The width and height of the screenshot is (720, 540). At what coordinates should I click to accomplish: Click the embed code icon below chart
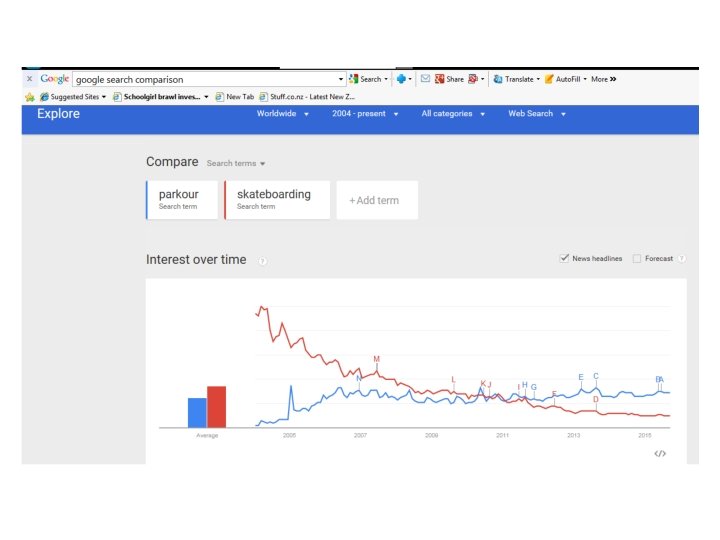[660, 453]
